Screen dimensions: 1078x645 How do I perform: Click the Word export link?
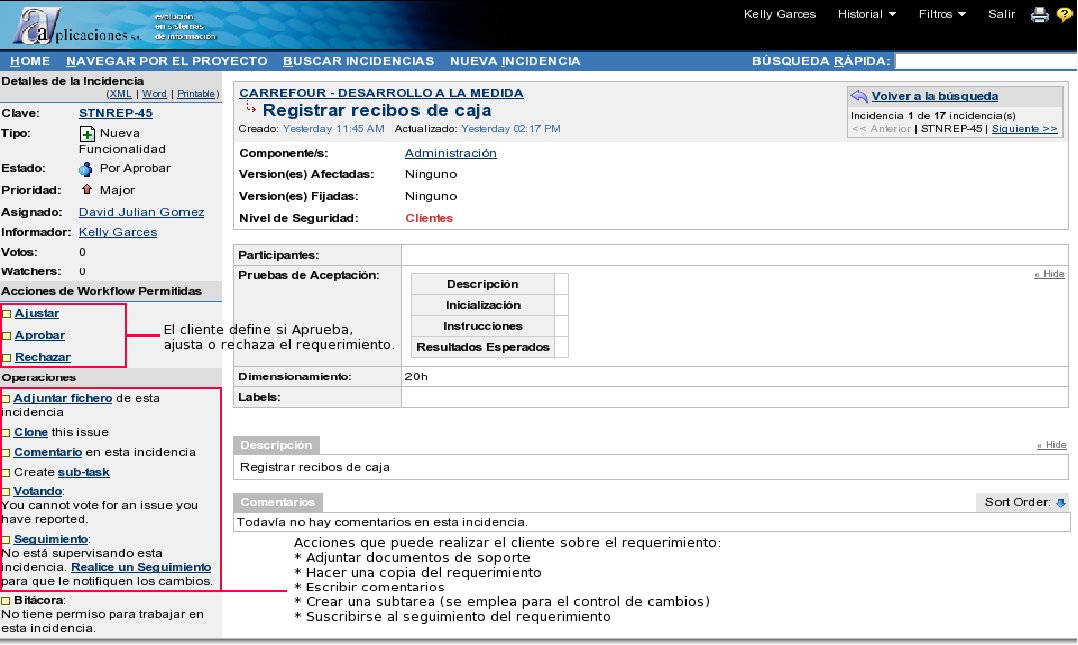click(154, 94)
